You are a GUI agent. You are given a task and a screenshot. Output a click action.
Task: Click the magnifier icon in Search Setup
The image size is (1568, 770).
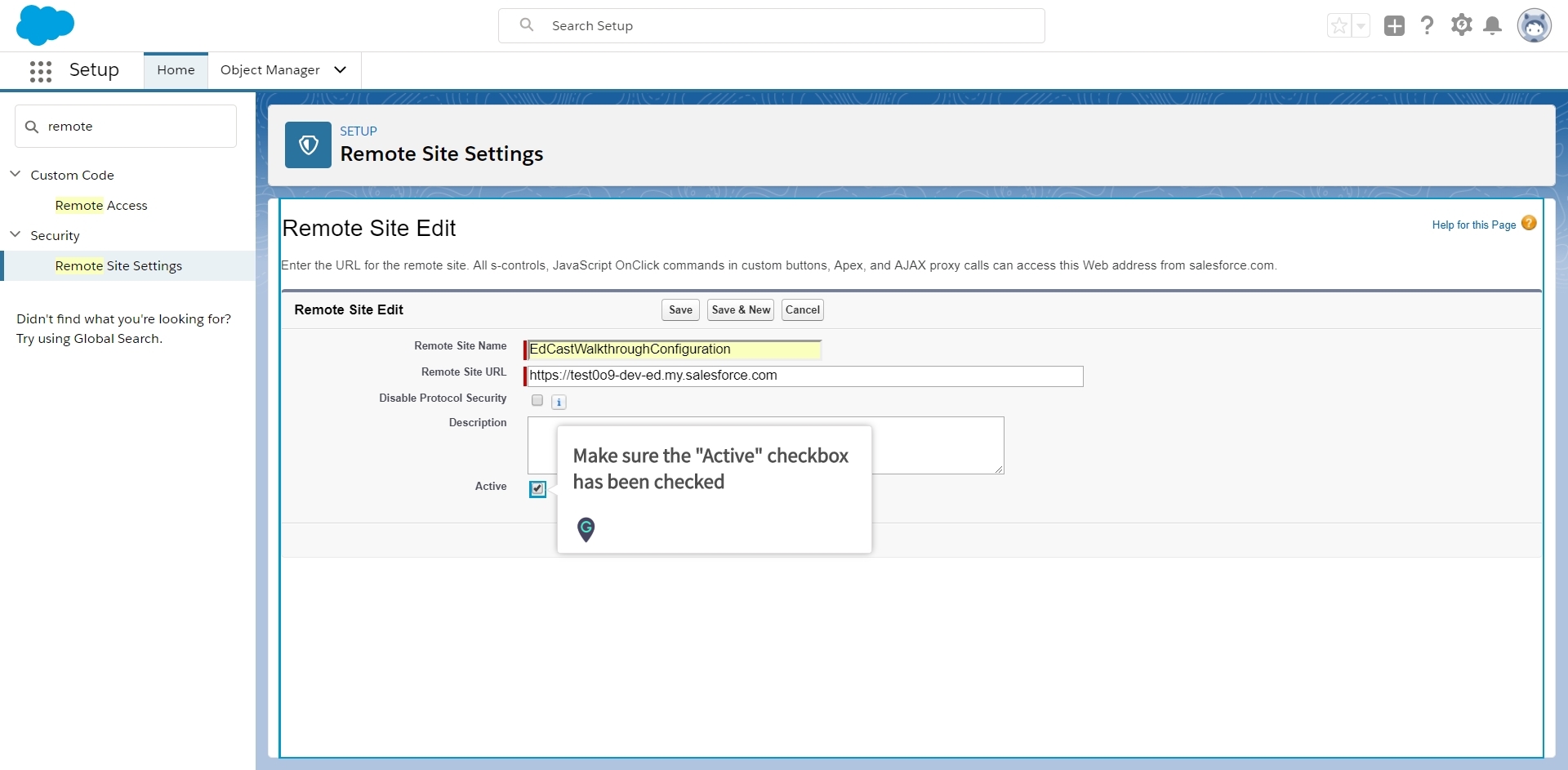[527, 25]
